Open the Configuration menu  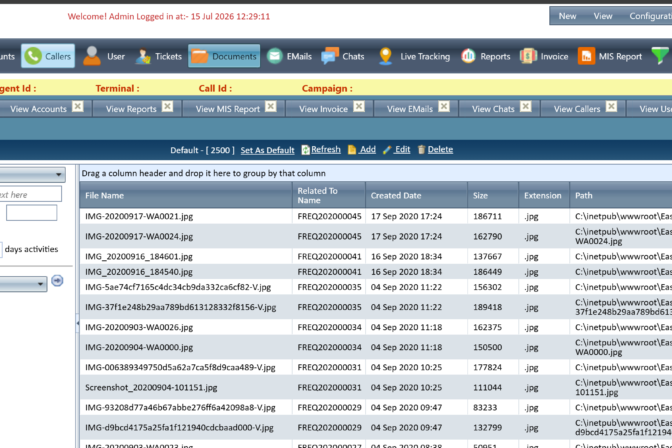(650, 16)
